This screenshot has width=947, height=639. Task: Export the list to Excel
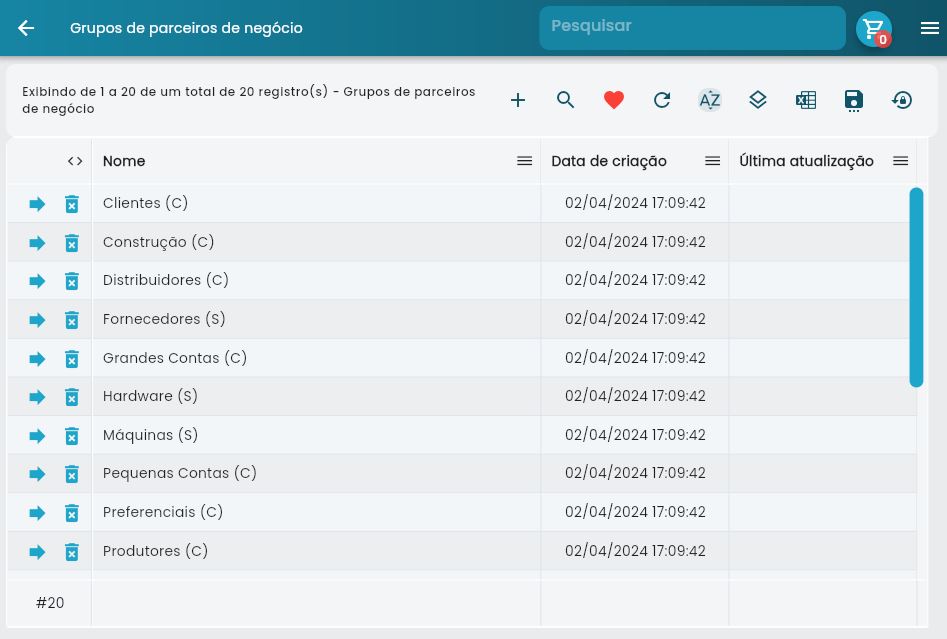click(806, 100)
